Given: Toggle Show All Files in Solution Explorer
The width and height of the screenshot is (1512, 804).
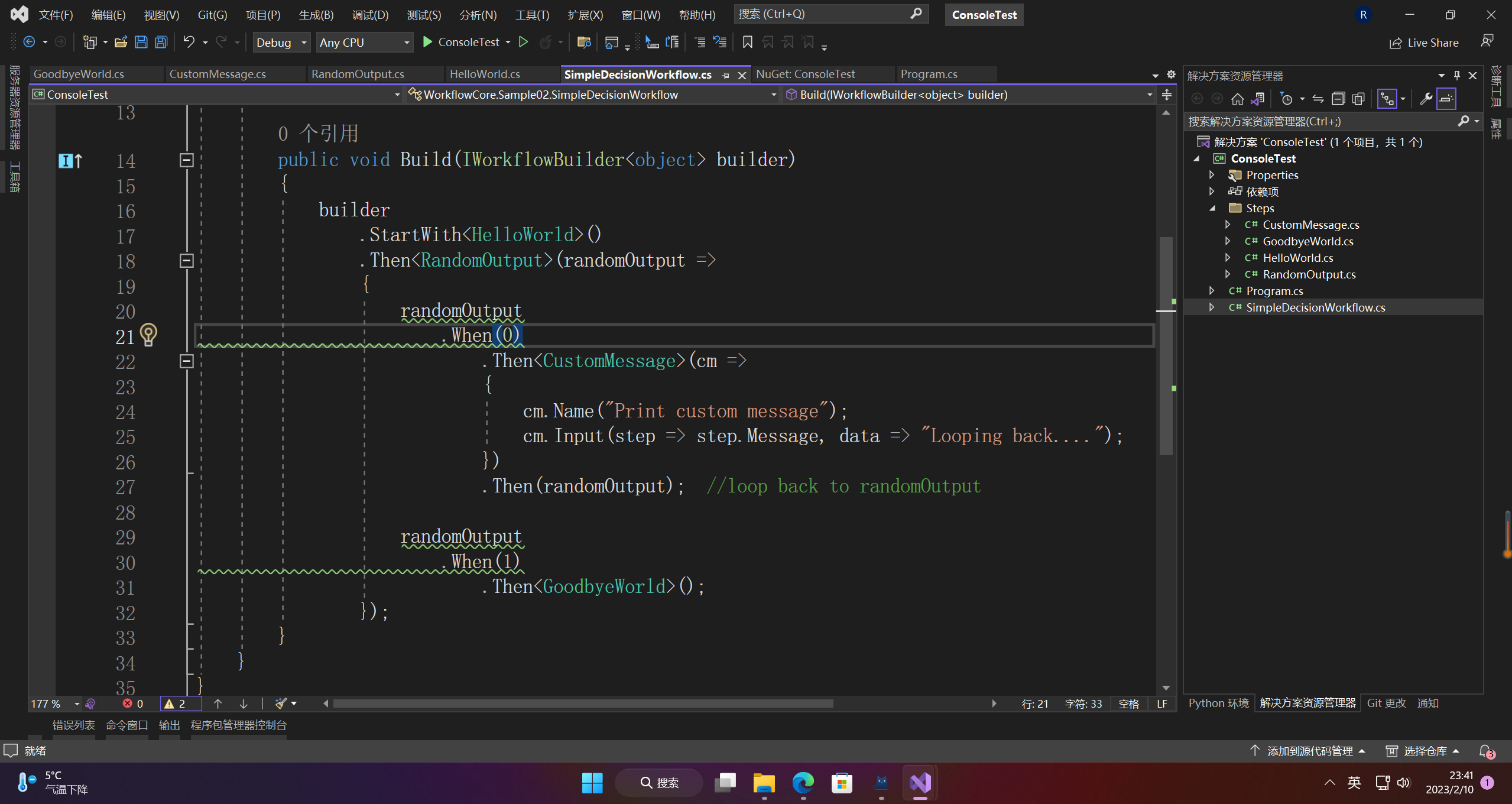Looking at the screenshot, I should pyautogui.click(x=1358, y=99).
